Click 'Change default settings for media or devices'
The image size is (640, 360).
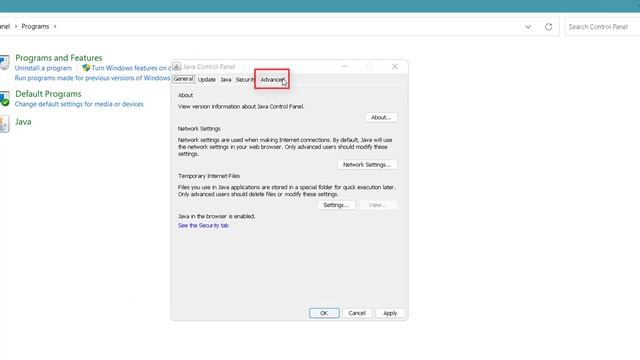click(79, 104)
